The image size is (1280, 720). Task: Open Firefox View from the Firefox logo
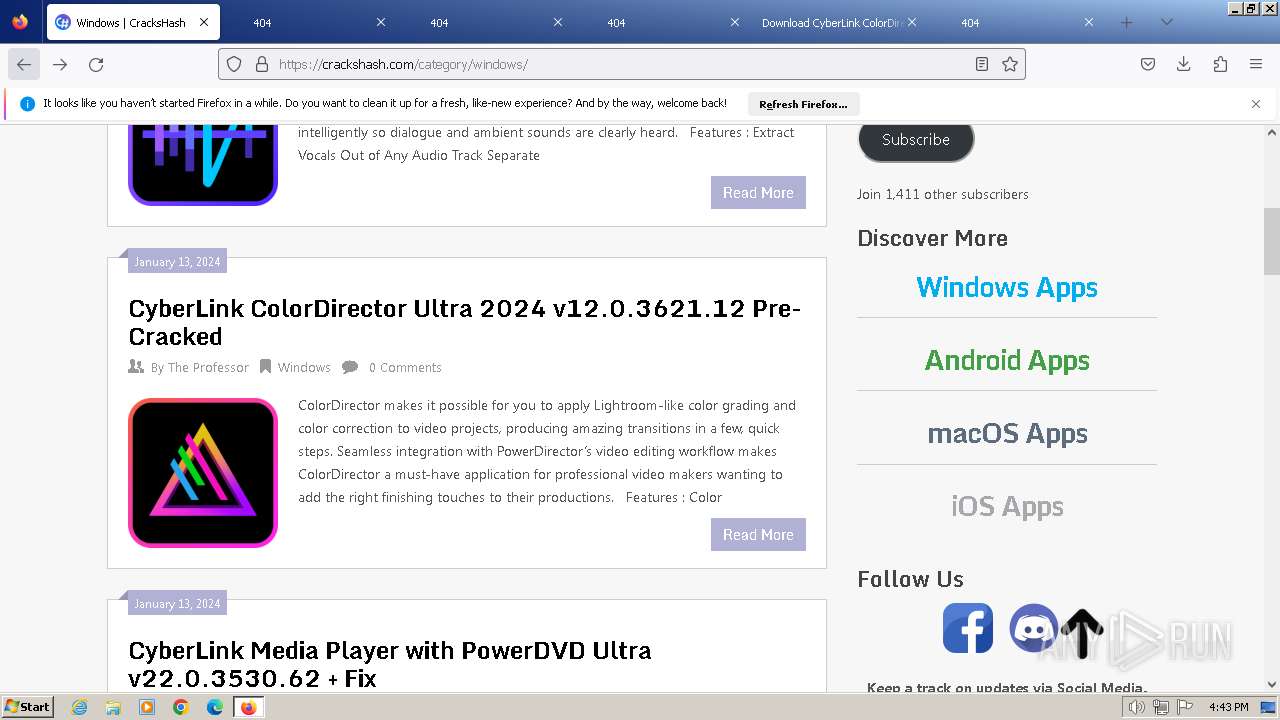(20, 22)
